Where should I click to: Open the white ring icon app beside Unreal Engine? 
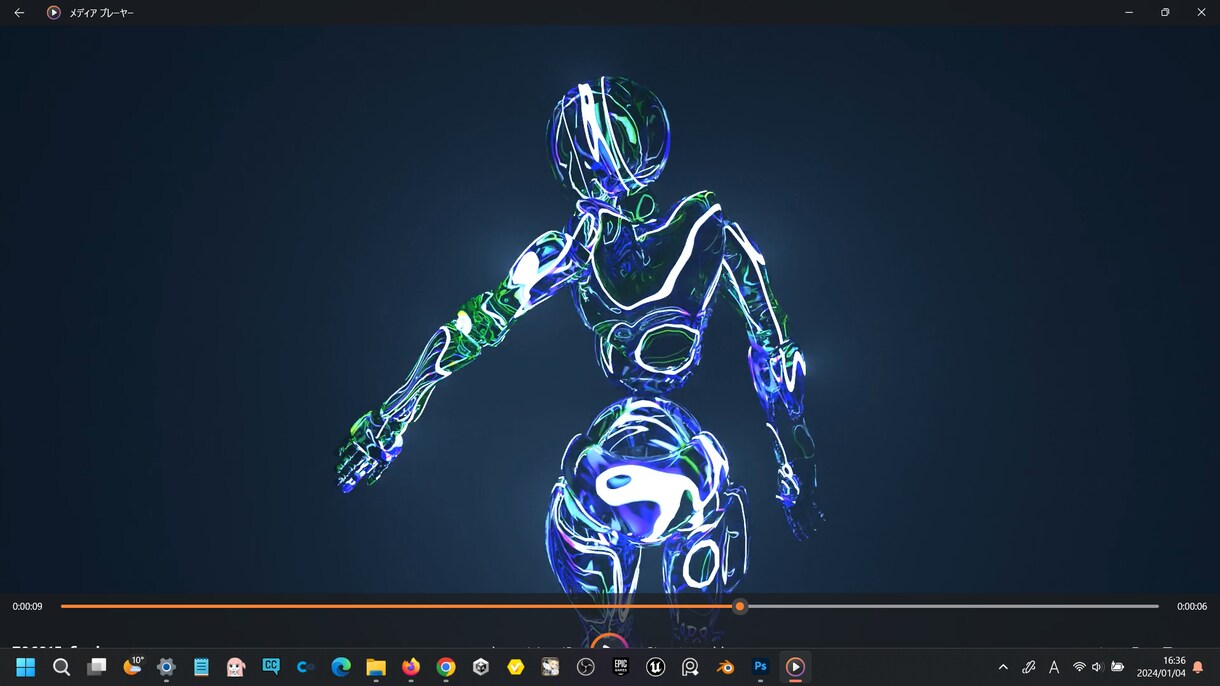(690, 667)
